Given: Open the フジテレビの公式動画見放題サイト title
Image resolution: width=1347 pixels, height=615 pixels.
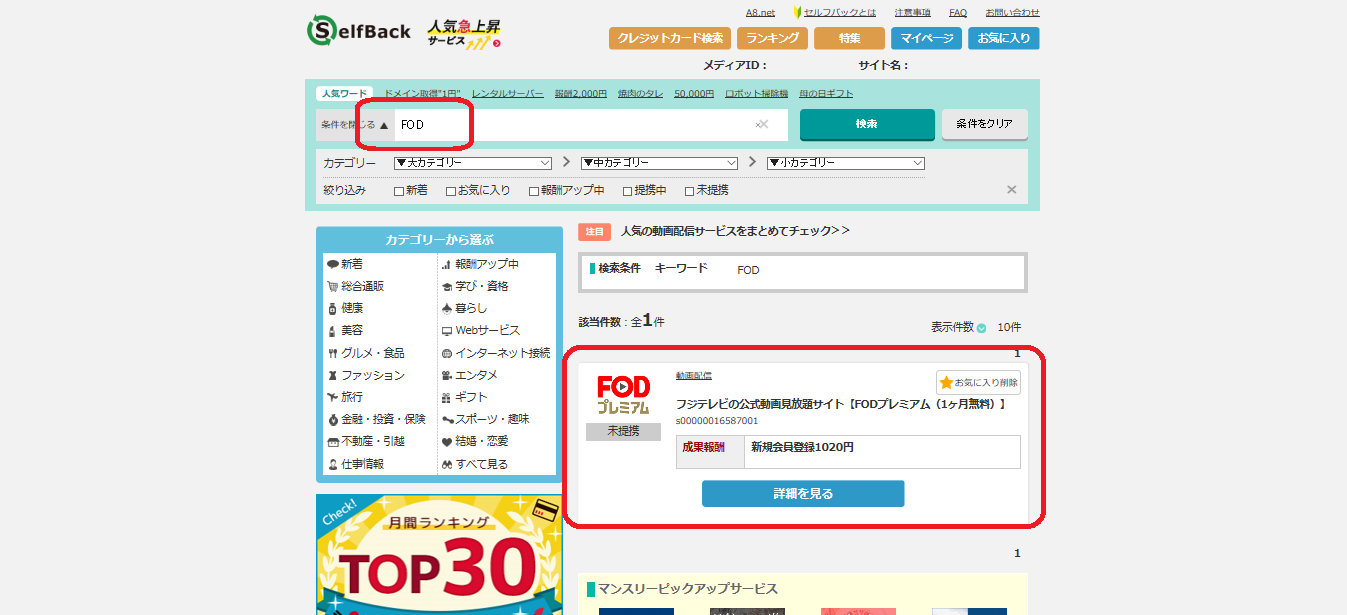Looking at the screenshot, I should coord(841,404).
